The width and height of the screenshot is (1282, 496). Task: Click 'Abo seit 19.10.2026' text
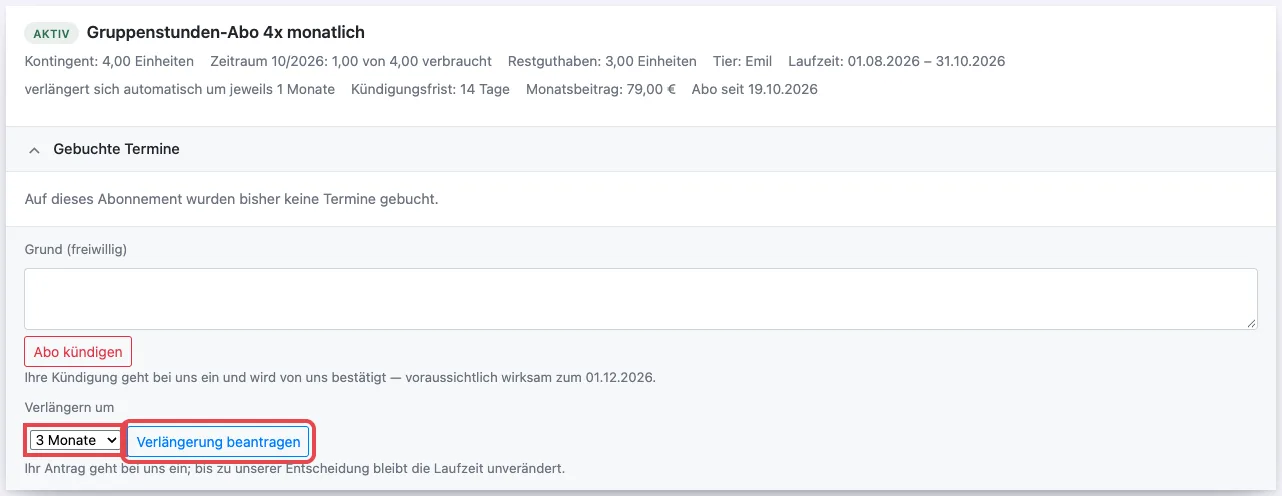755,89
